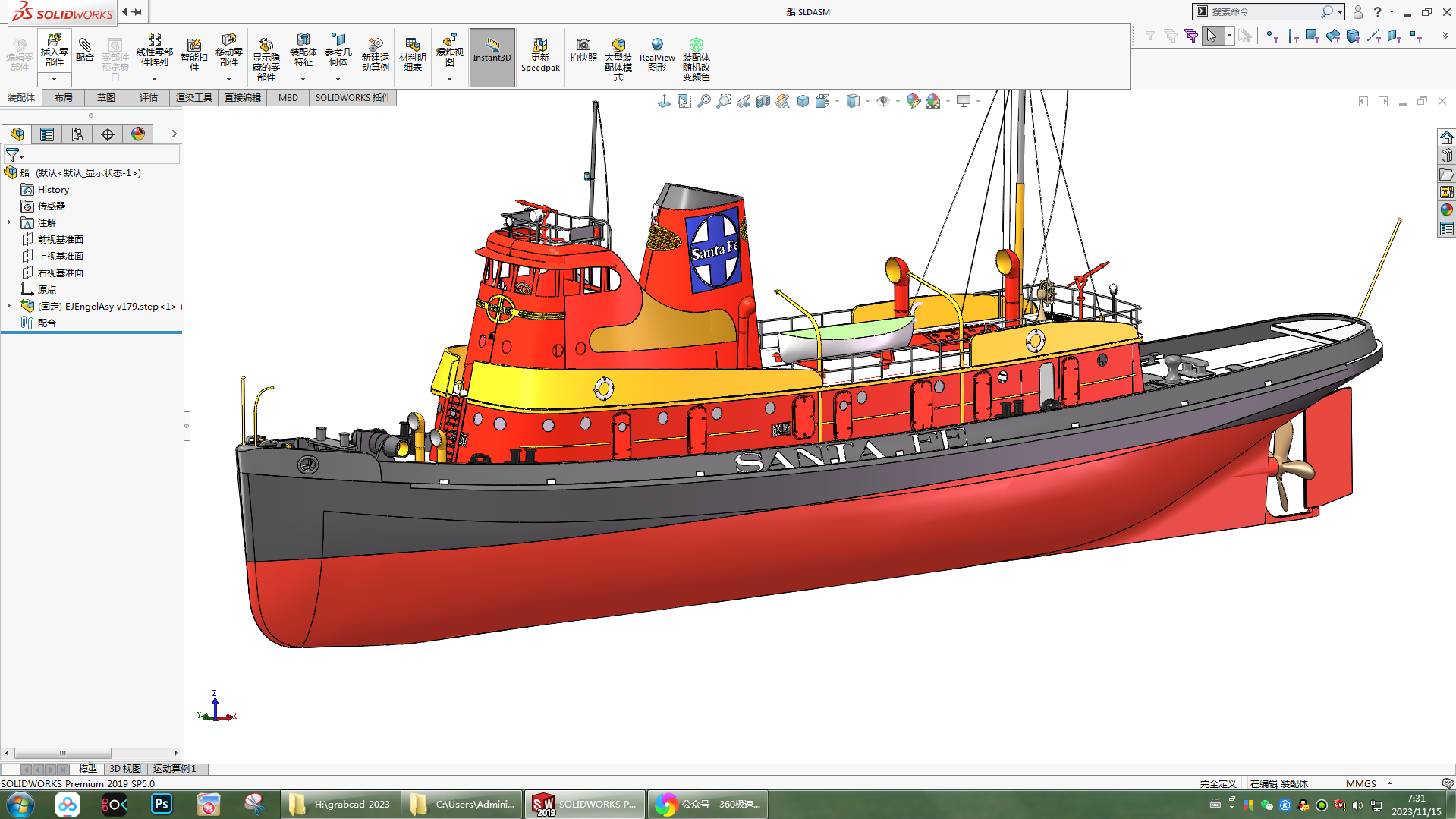Expand the feature manager tabs chevron arrow
This screenshot has width=1456, height=819.
point(174,134)
